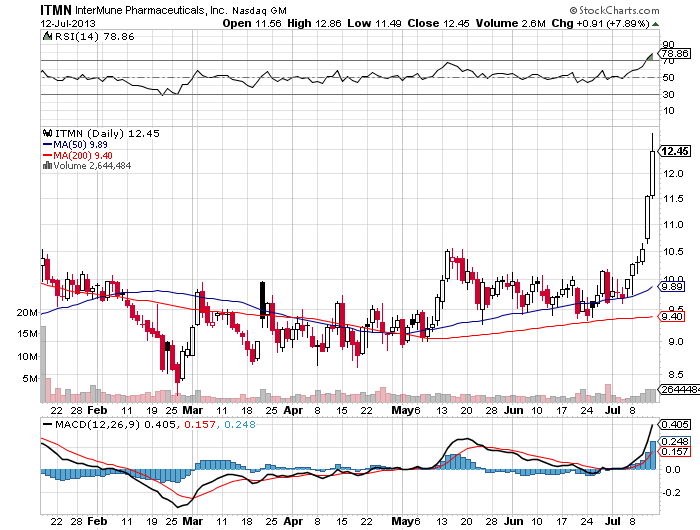Screen dimensions: 700x530
Task: Click the 9.89 MA(50) axis tag
Action: point(671,287)
